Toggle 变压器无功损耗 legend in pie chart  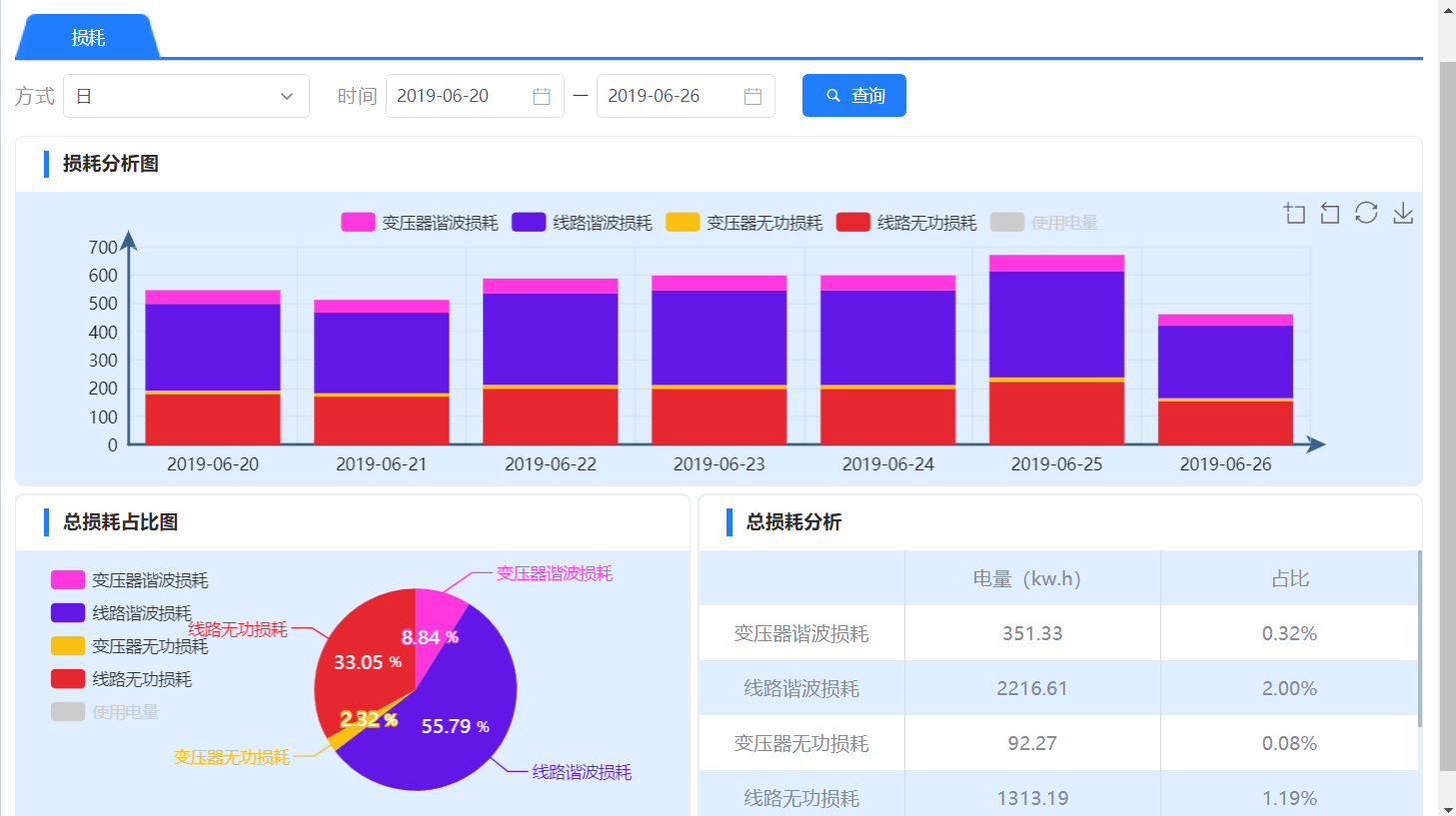coord(130,645)
